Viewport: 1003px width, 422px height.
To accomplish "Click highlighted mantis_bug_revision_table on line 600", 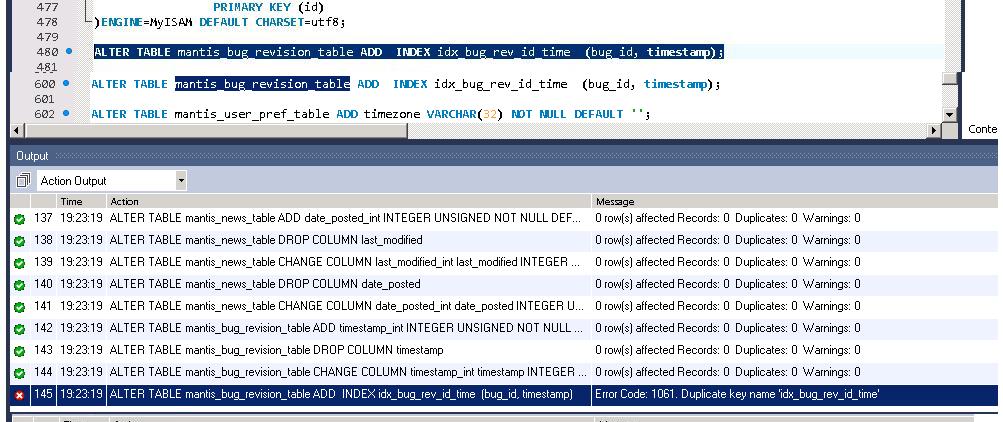I will 262,84.
